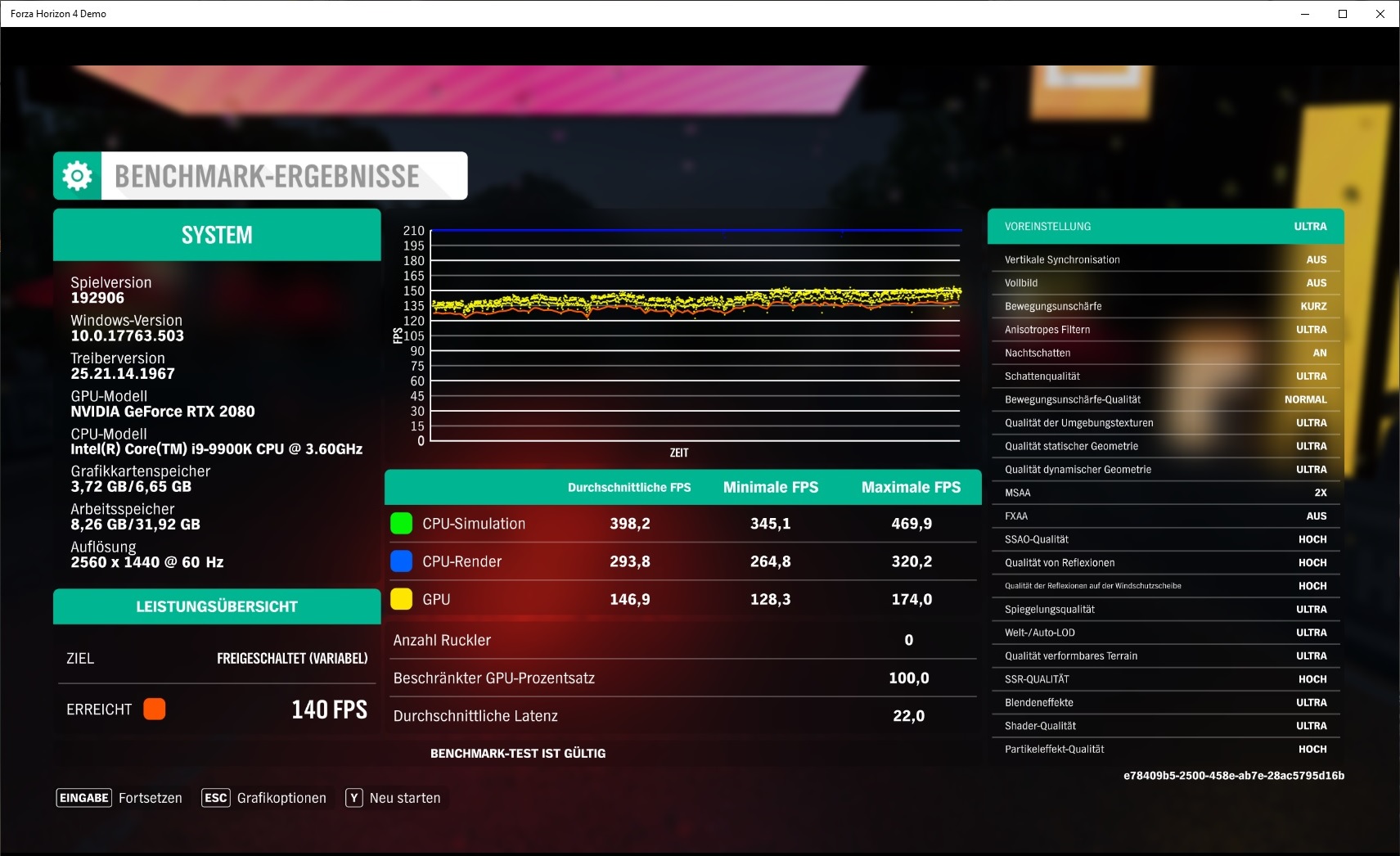
Task: Click the GPU average value 146,9
Action: point(630,599)
